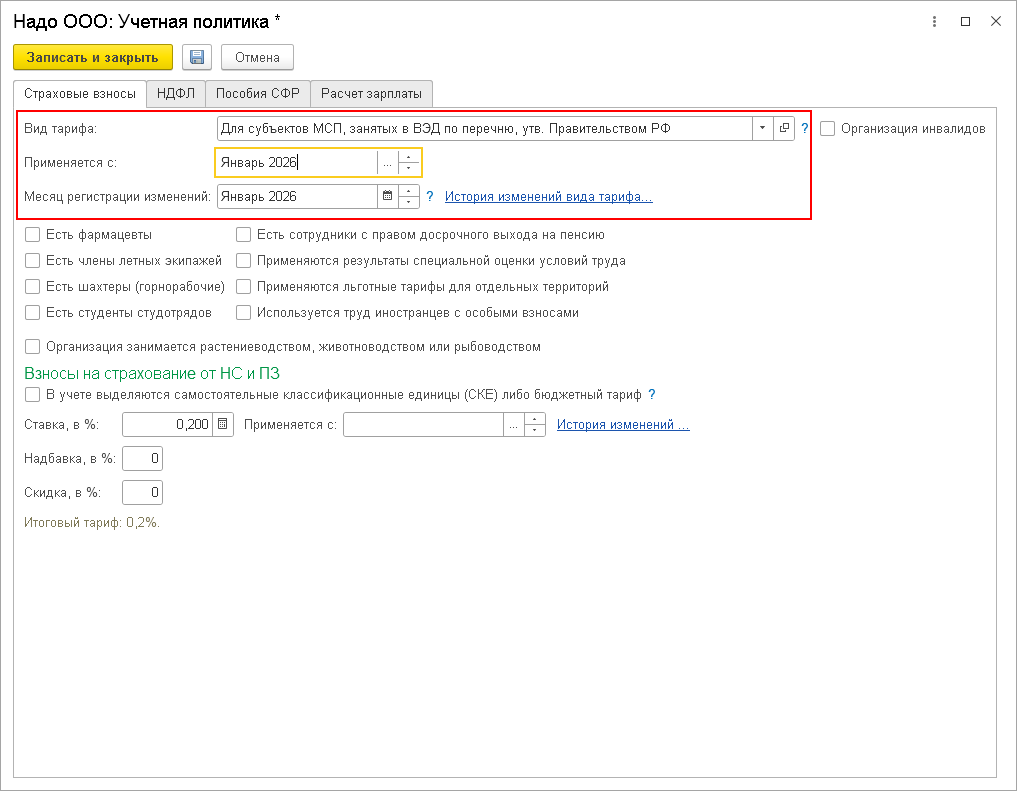
Task: Click help icon after СКЕ budget tariff checkbox
Action: tap(652, 395)
